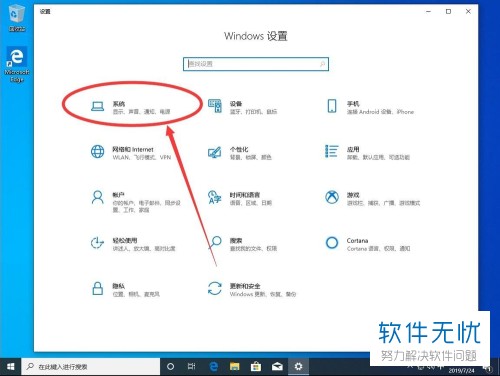
Task: Open the Time & Language icon
Action: [x=215, y=197]
